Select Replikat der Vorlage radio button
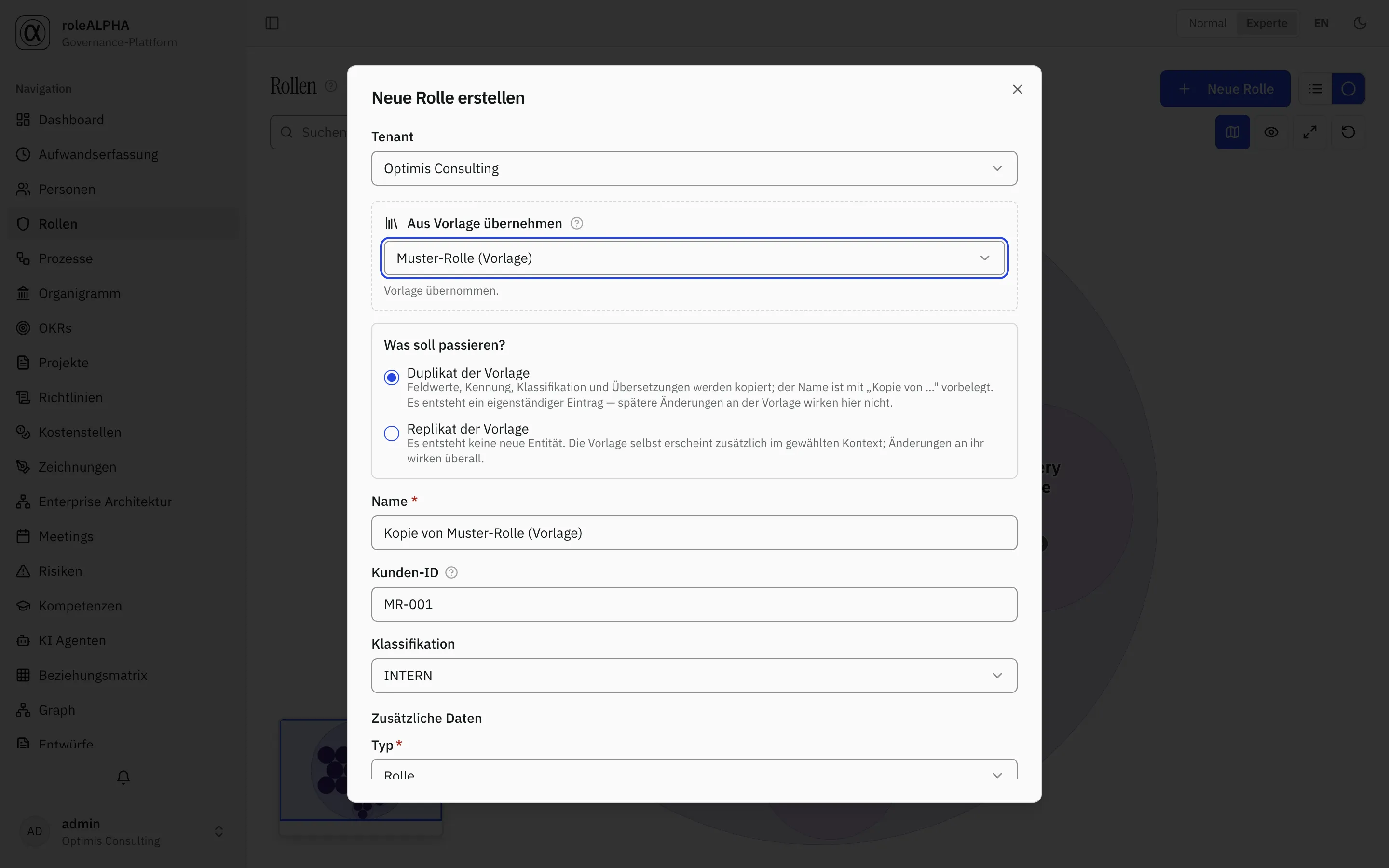1389x868 pixels. (x=392, y=434)
